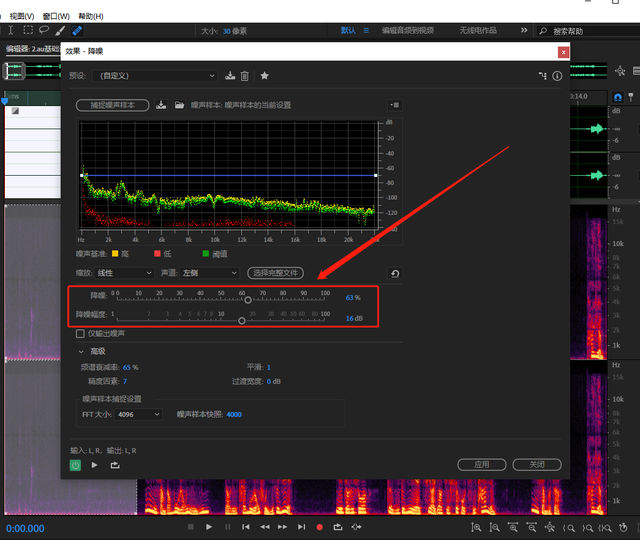The width and height of the screenshot is (640, 540).
Task: Open the effect info icon
Action: click(x=557, y=76)
